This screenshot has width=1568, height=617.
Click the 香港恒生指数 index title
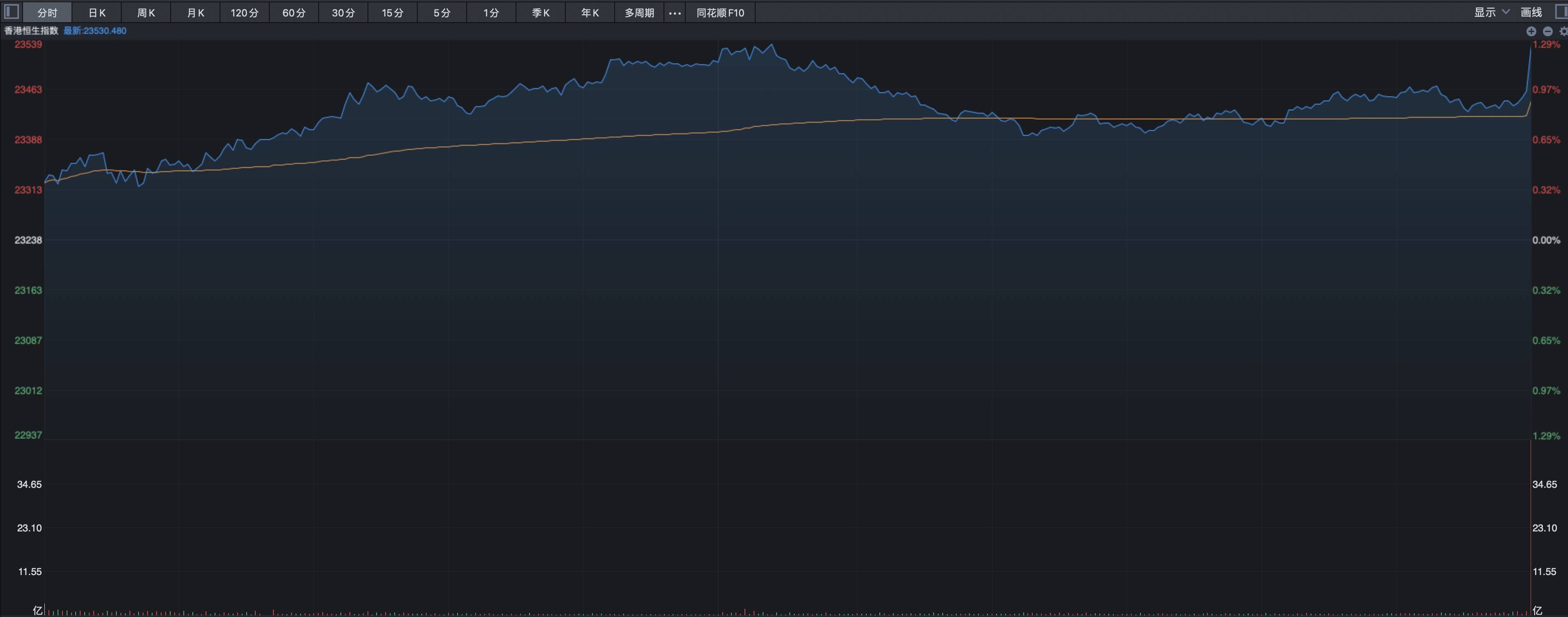point(31,30)
